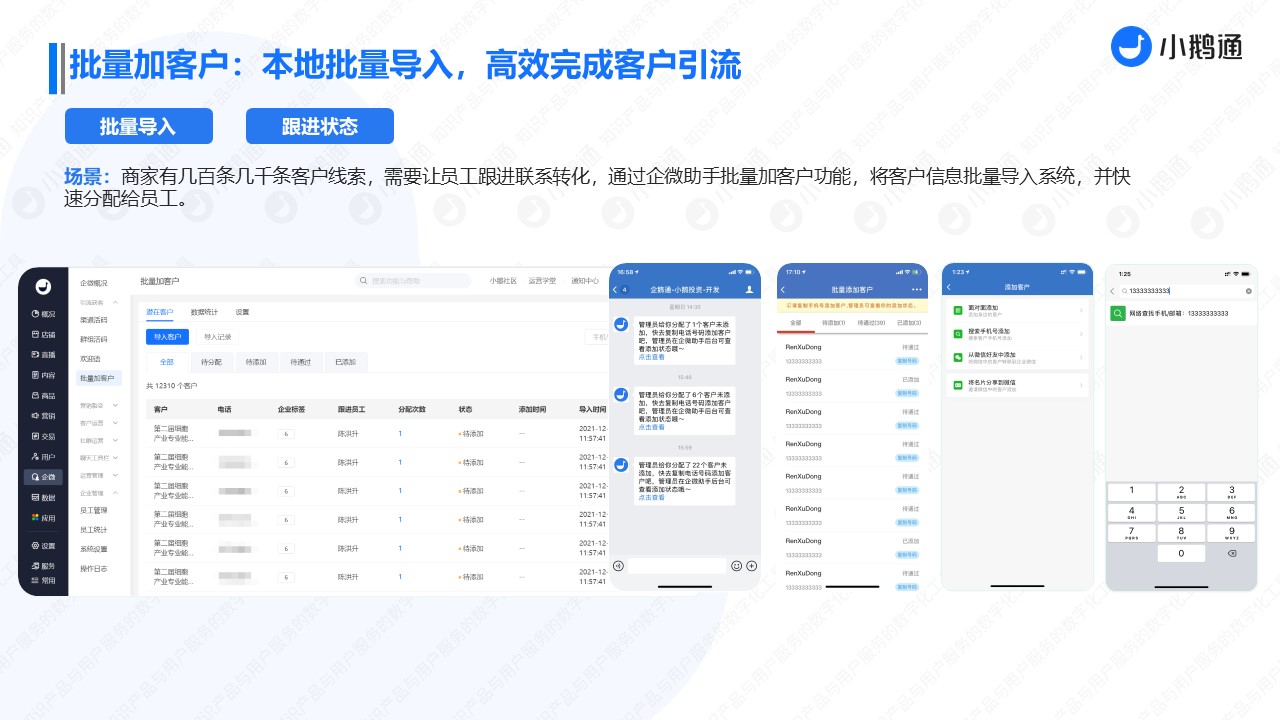The height and width of the screenshot is (720, 1280).
Task: Select the 待分配 filter tab
Action: [211, 361]
